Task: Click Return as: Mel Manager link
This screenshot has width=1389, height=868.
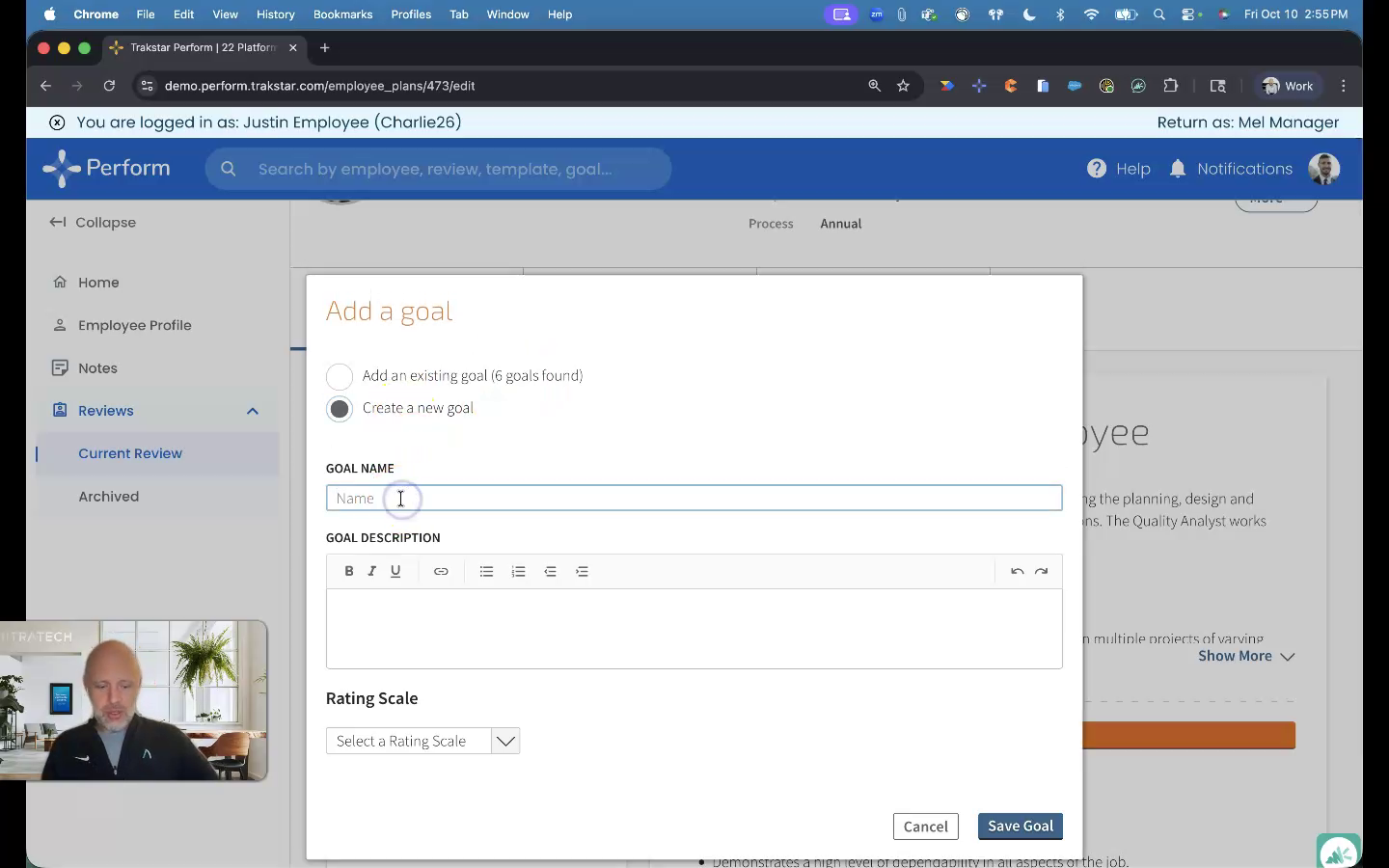Action: coord(1248,122)
